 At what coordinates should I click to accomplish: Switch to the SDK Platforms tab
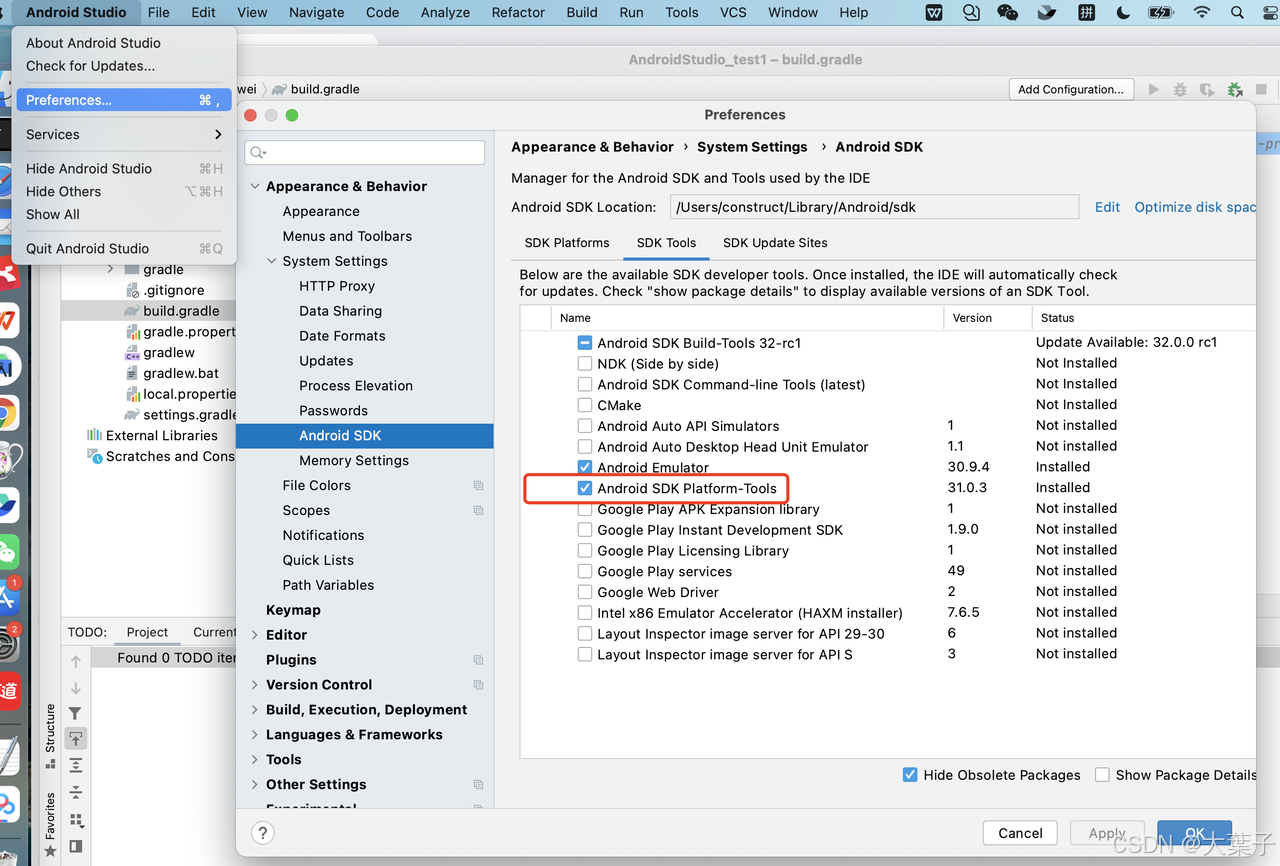(566, 242)
